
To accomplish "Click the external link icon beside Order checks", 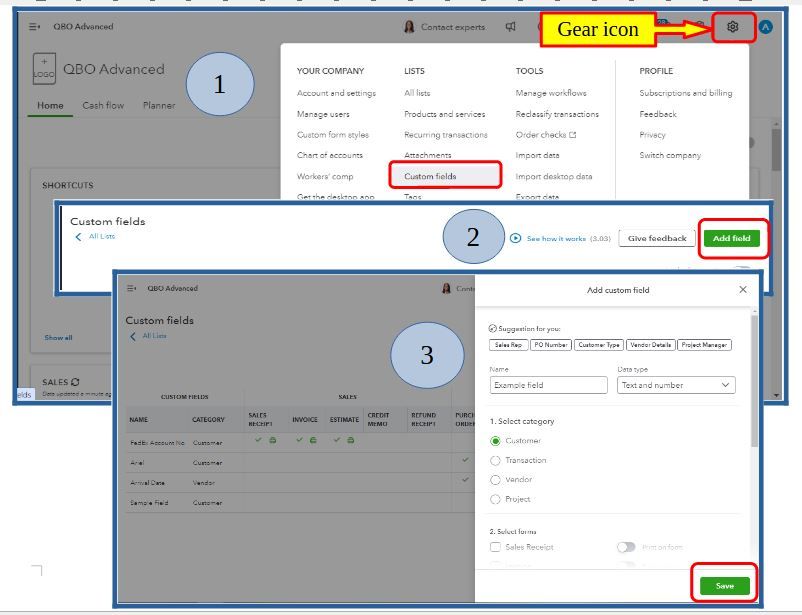I will tap(572, 135).
